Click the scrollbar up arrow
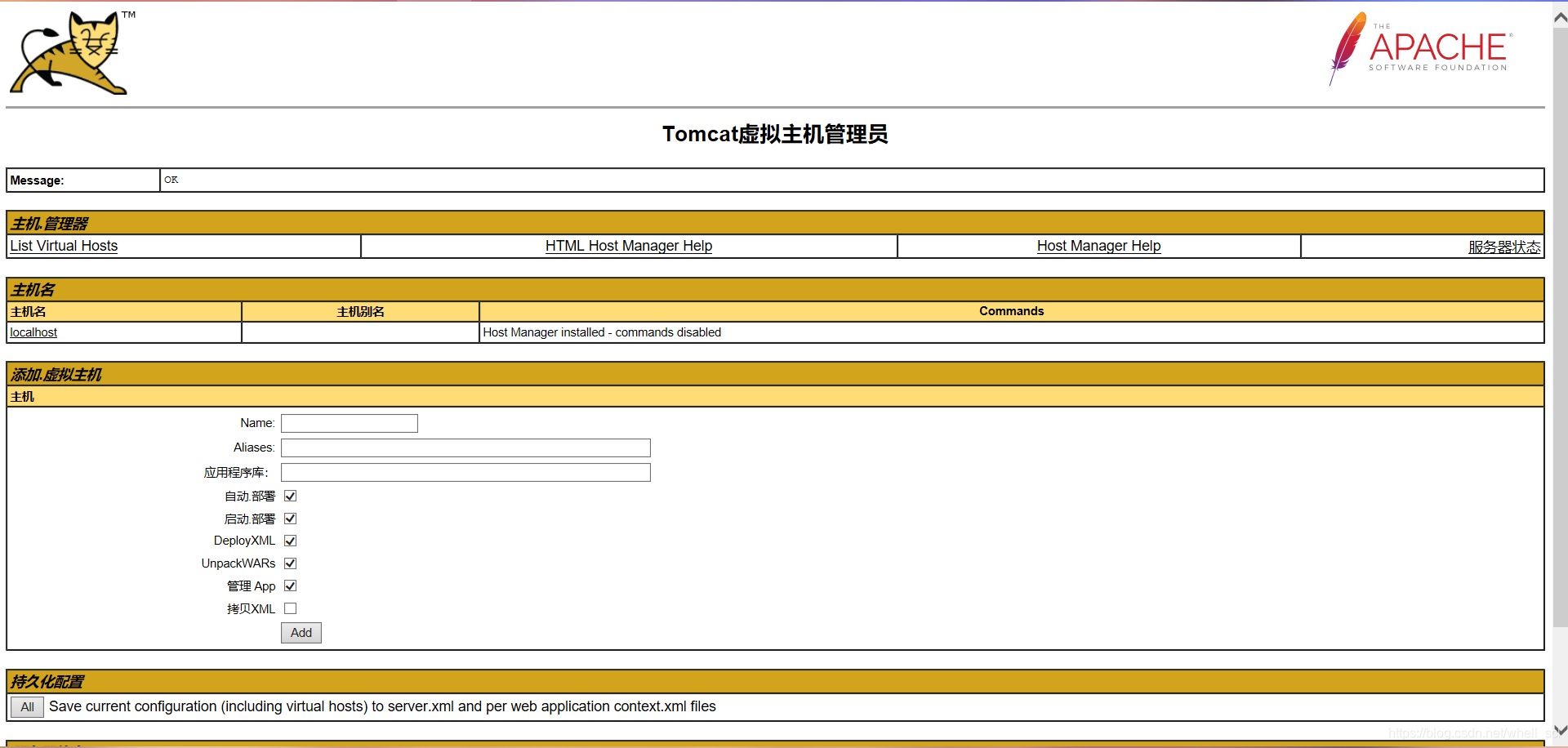Screen dimensions: 1568x748 pos(1560,16)
